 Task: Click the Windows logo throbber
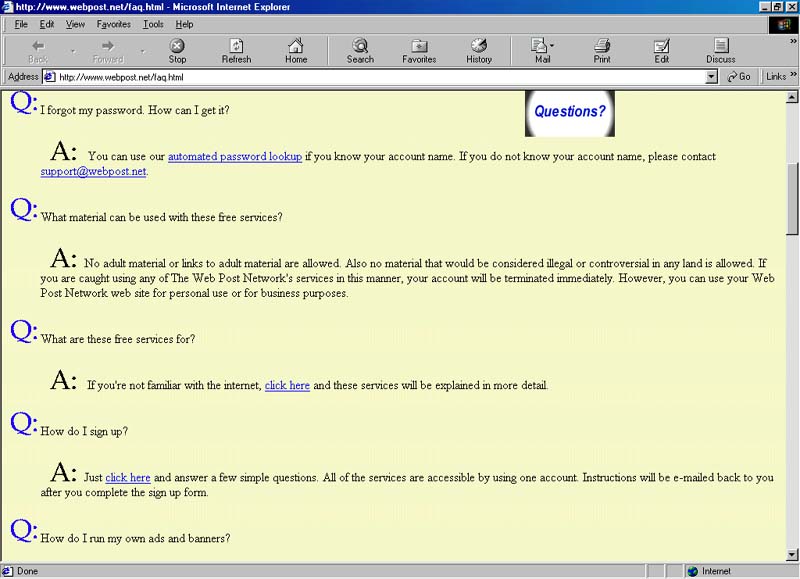(x=784, y=24)
